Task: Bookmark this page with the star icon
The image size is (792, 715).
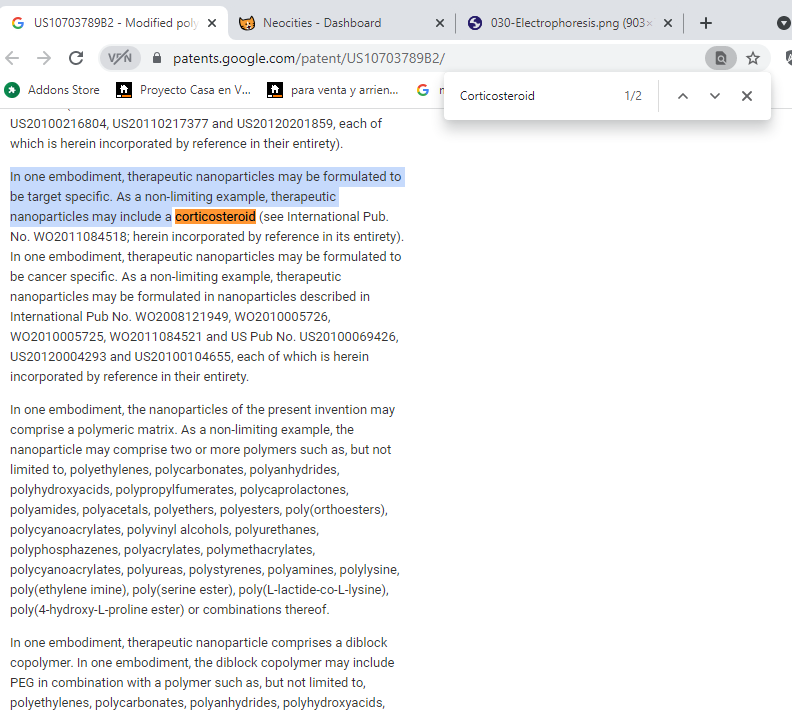Action: coord(753,58)
